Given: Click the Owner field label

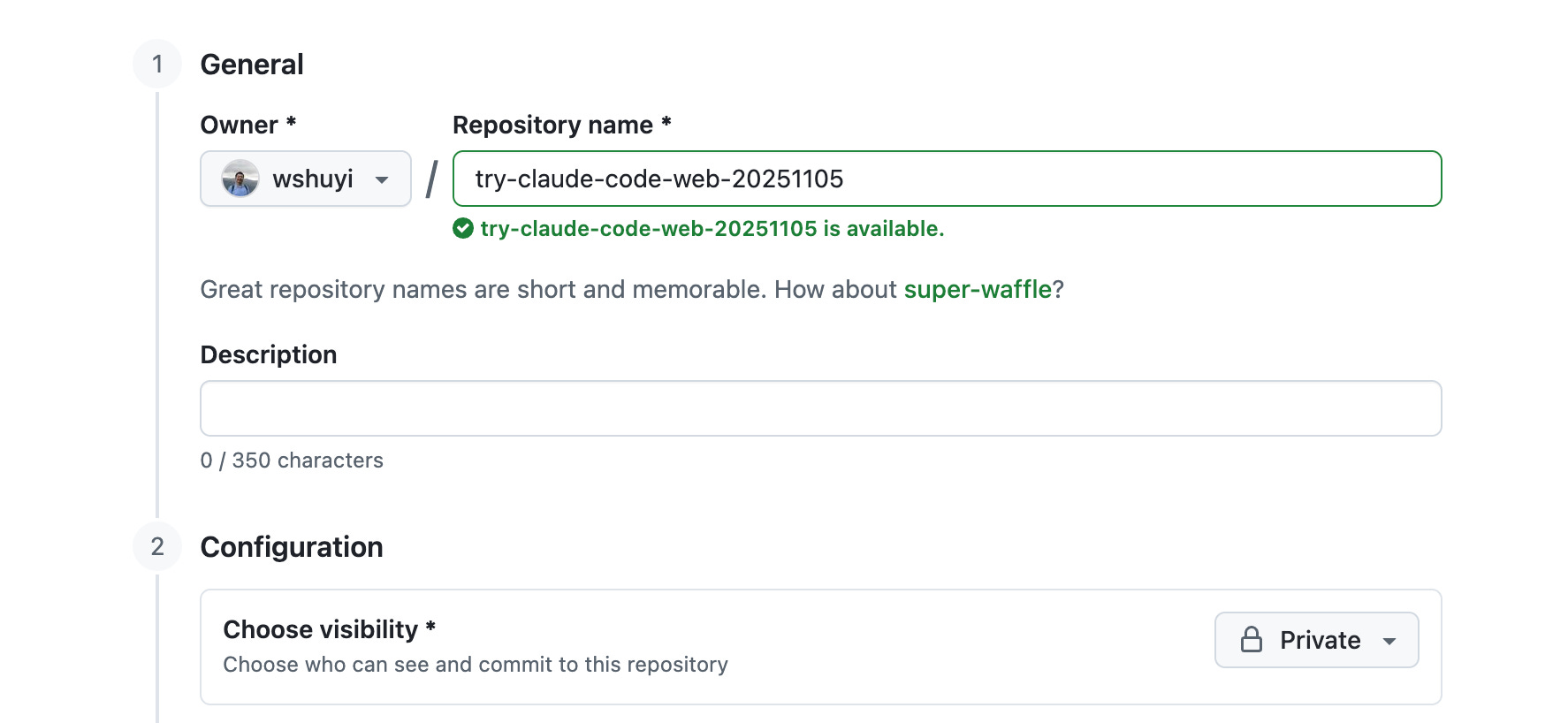Looking at the screenshot, I should coord(248,125).
